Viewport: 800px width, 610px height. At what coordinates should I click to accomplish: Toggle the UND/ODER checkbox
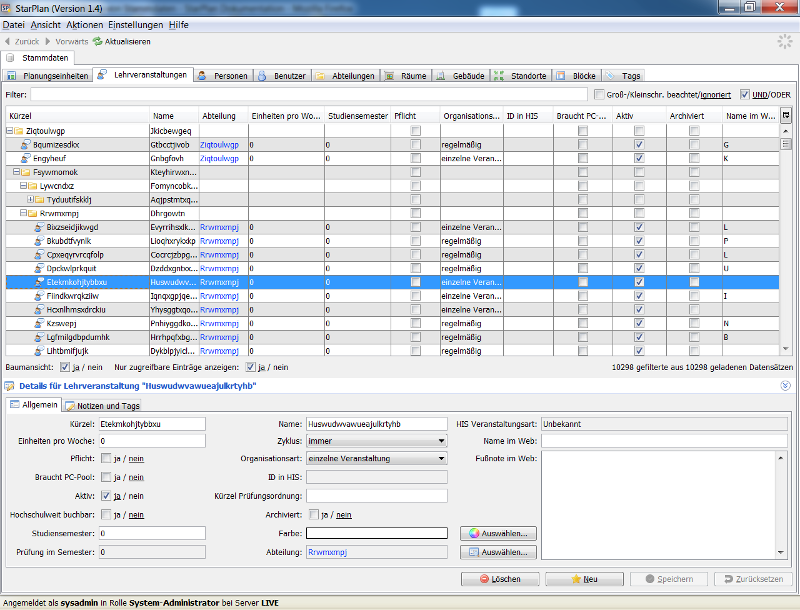[745, 94]
